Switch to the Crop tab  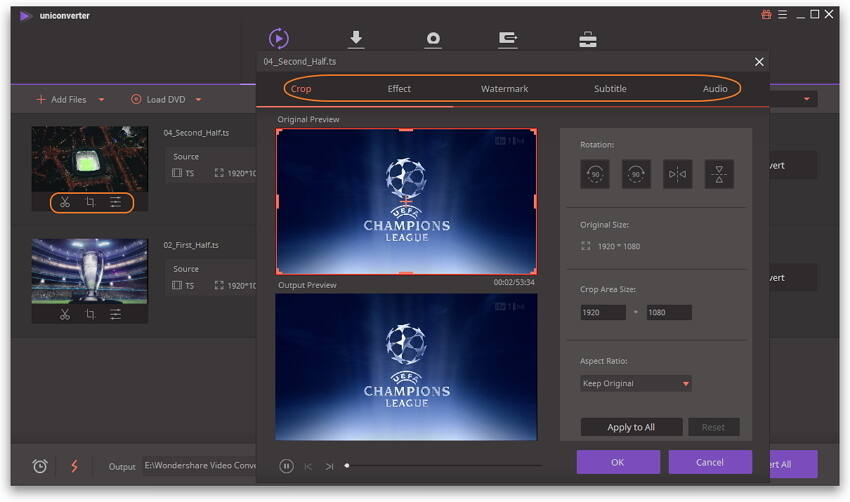click(x=301, y=89)
